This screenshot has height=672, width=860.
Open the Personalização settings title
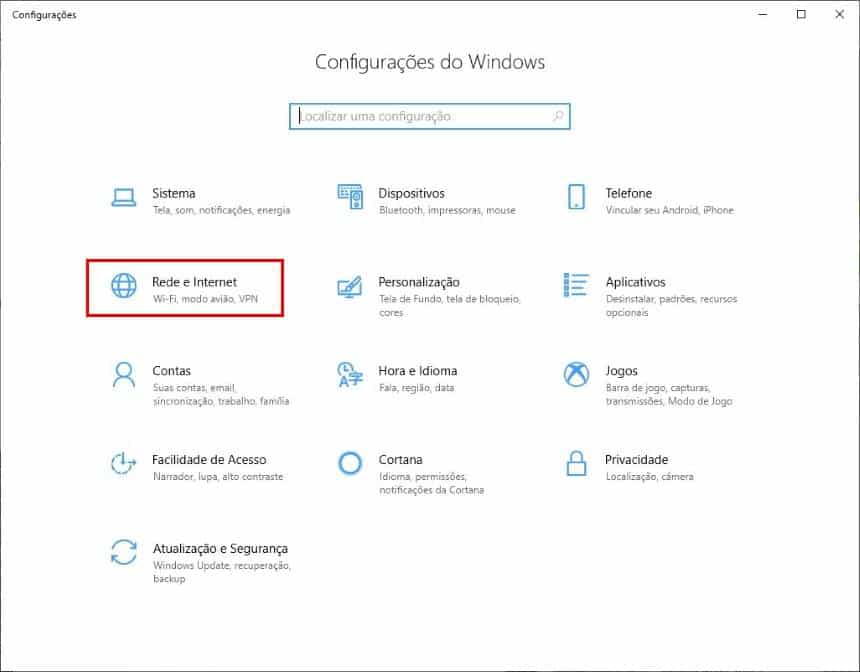419,282
